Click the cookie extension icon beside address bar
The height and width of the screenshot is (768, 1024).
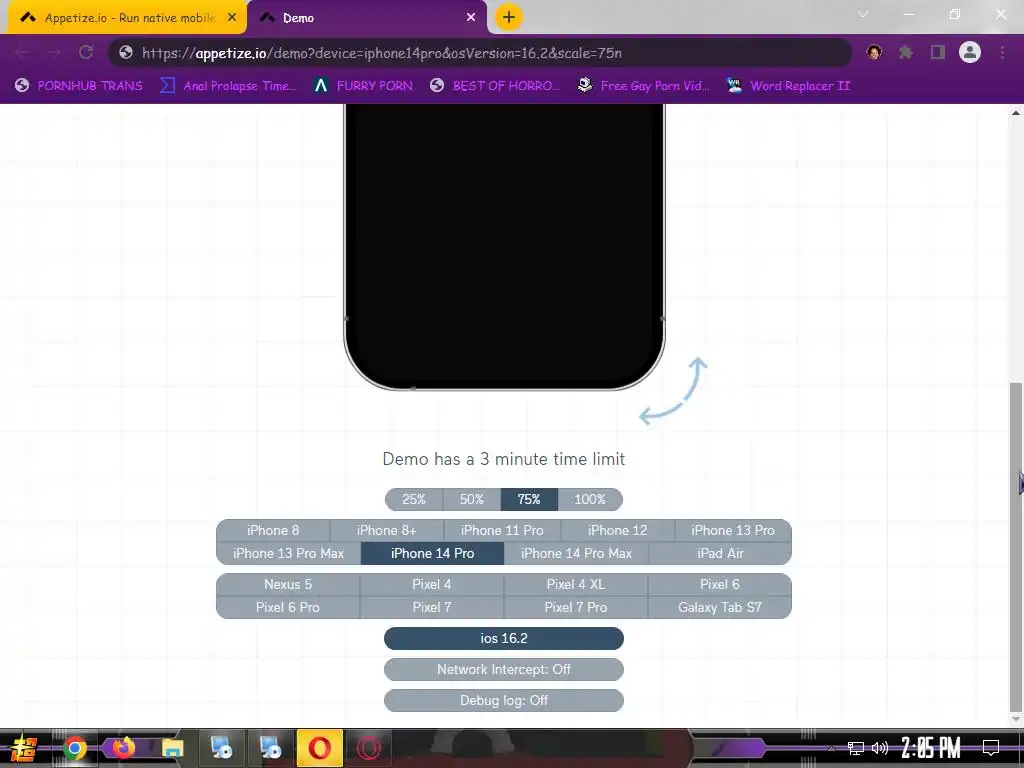[x=874, y=52]
